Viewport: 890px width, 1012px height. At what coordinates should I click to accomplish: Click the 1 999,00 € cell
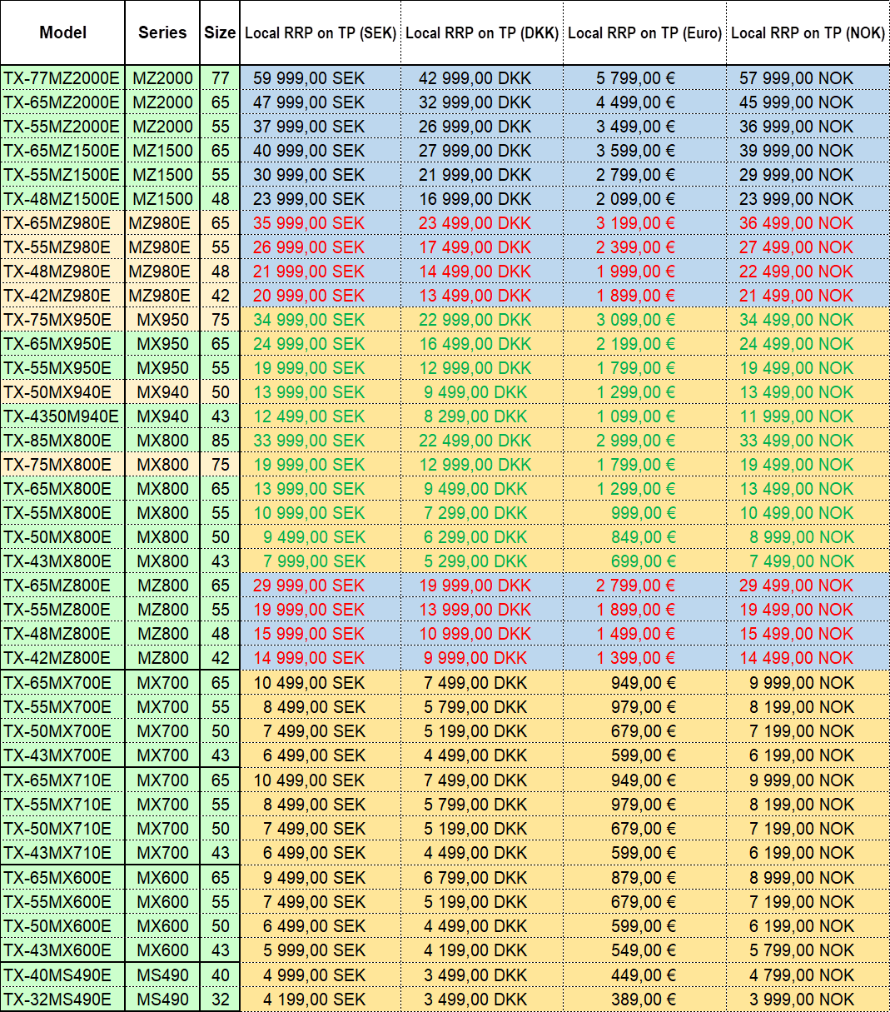tap(644, 271)
